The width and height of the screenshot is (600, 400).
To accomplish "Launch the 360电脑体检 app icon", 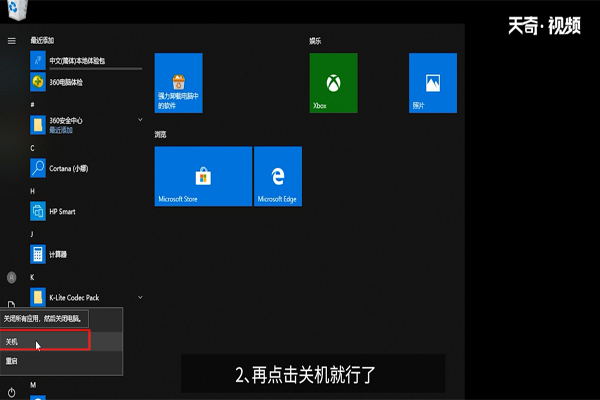I will pyautogui.click(x=38, y=82).
